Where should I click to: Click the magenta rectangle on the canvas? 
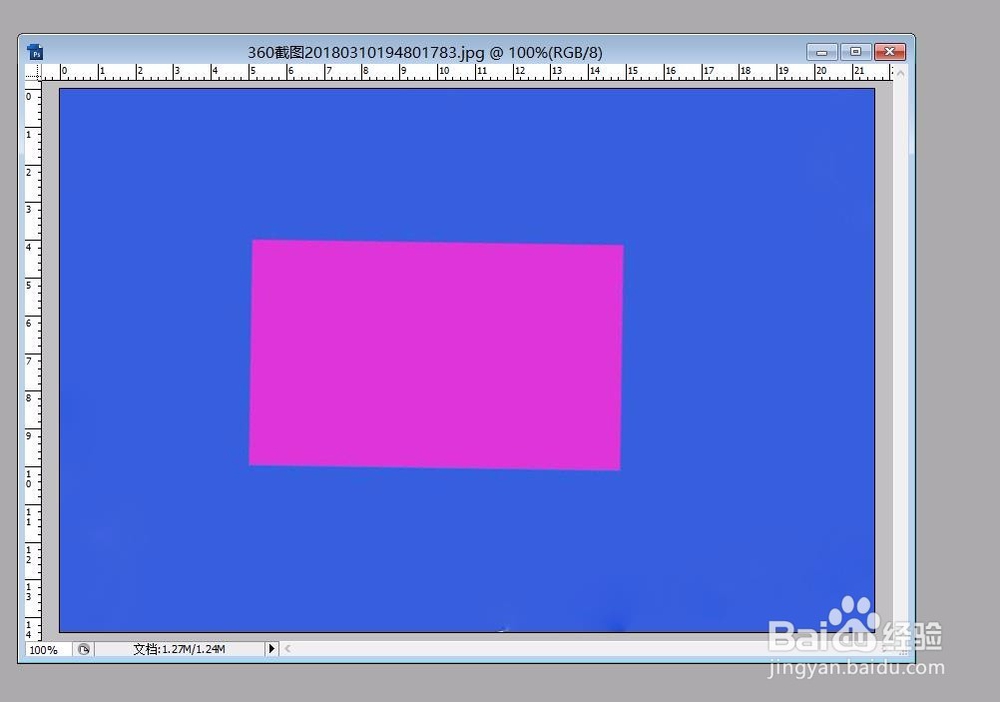point(436,355)
